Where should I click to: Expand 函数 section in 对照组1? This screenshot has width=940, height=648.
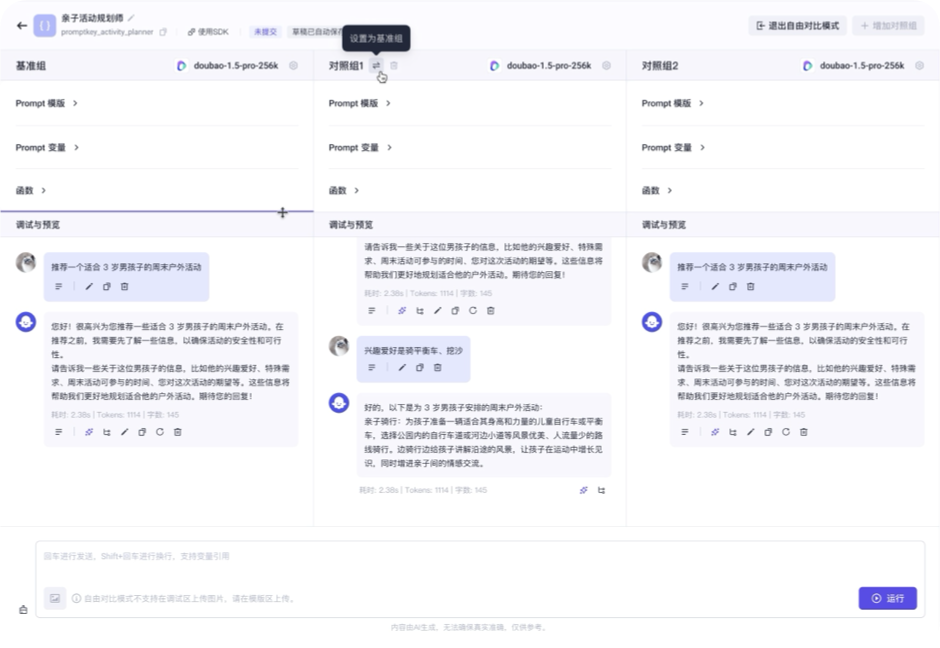tap(344, 191)
